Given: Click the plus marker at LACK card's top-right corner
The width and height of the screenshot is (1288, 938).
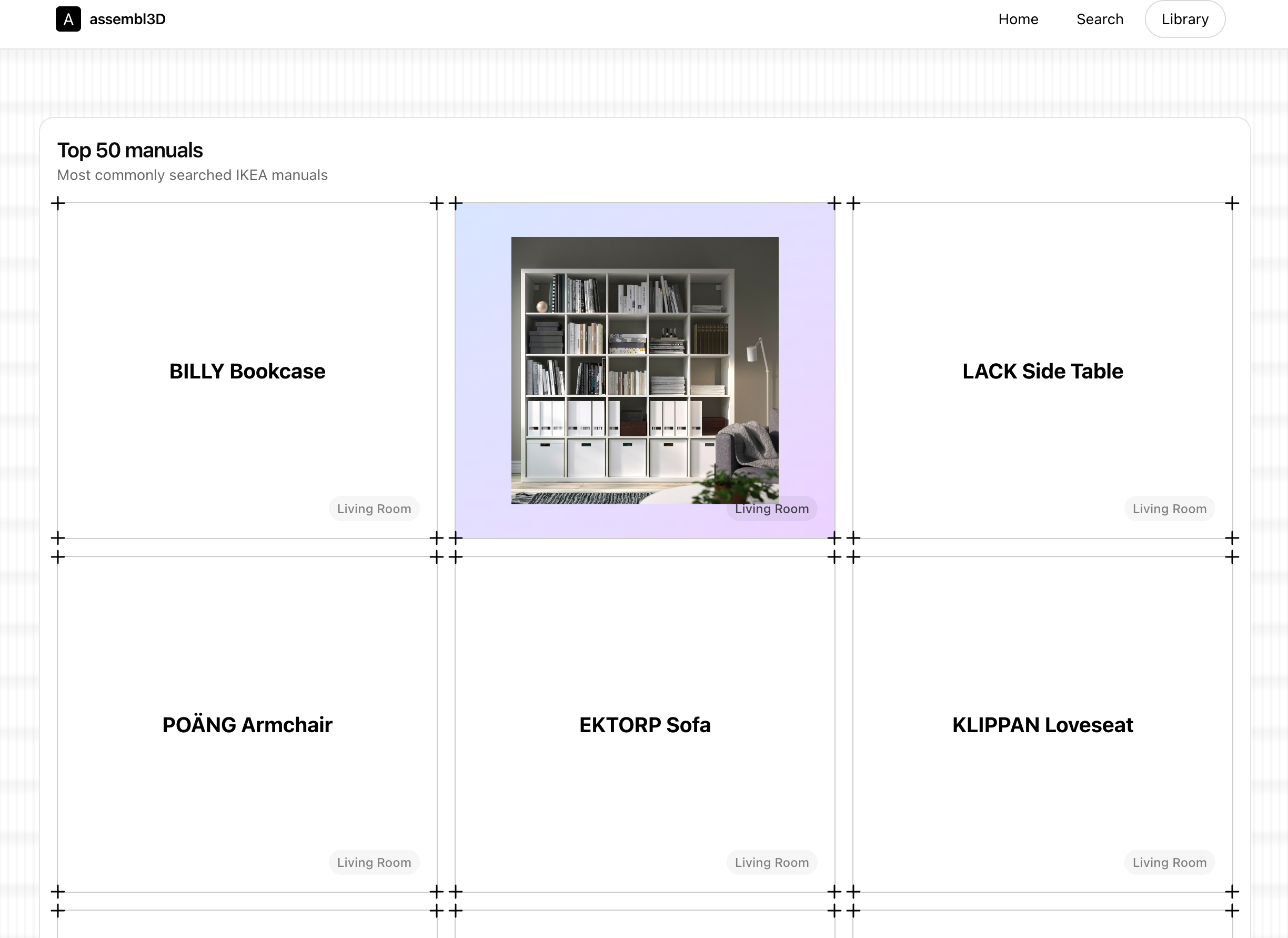Looking at the screenshot, I should click(x=1232, y=203).
